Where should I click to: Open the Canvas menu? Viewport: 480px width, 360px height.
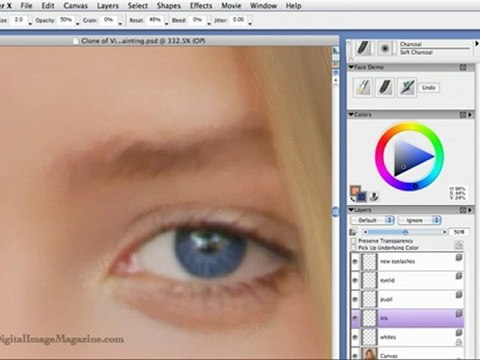click(x=76, y=6)
